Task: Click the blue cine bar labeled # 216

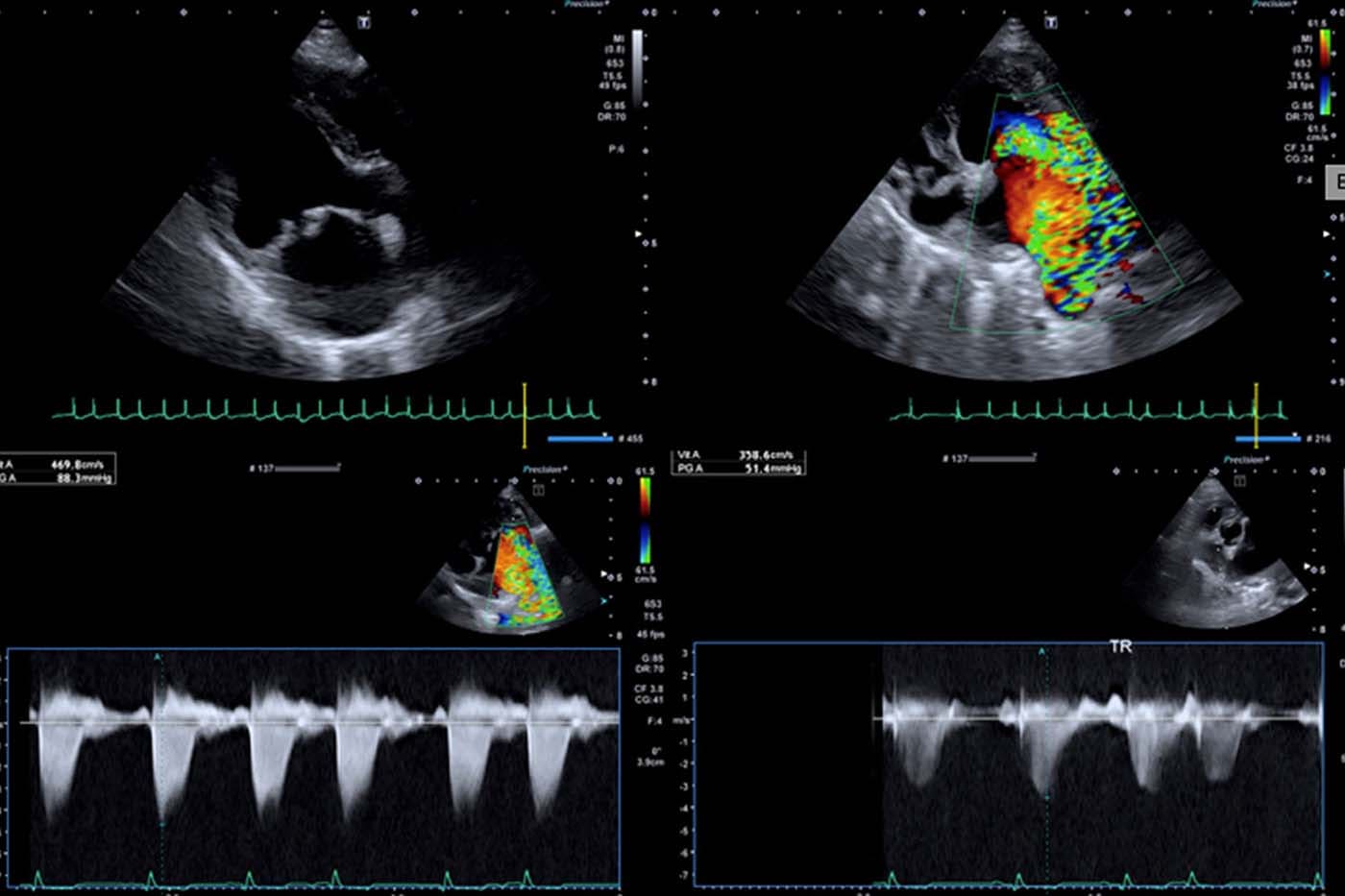Action: click(1267, 439)
